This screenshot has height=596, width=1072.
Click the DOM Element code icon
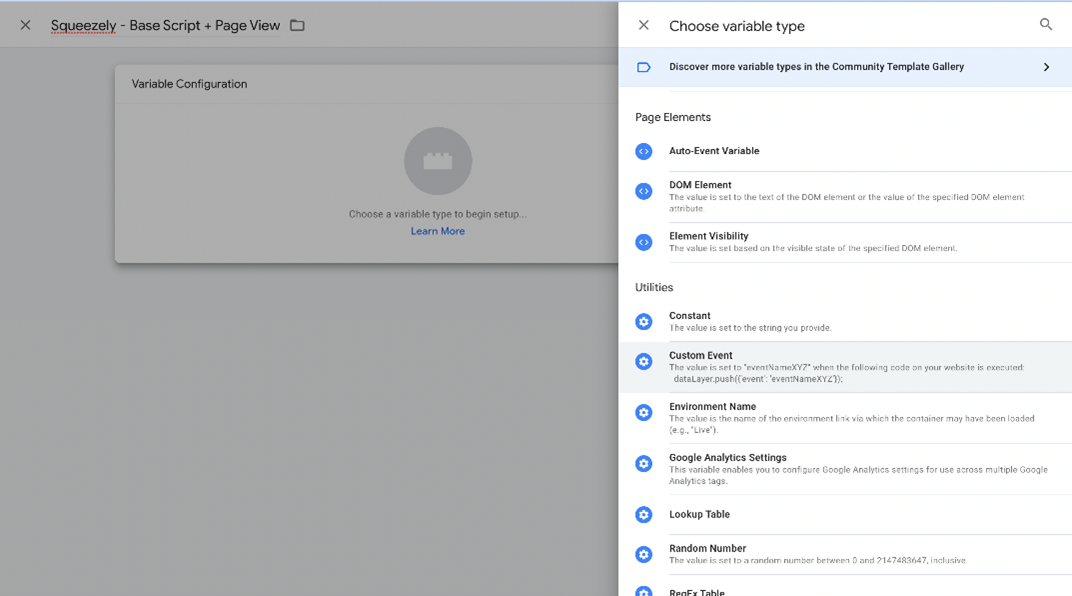coord(643,191)
